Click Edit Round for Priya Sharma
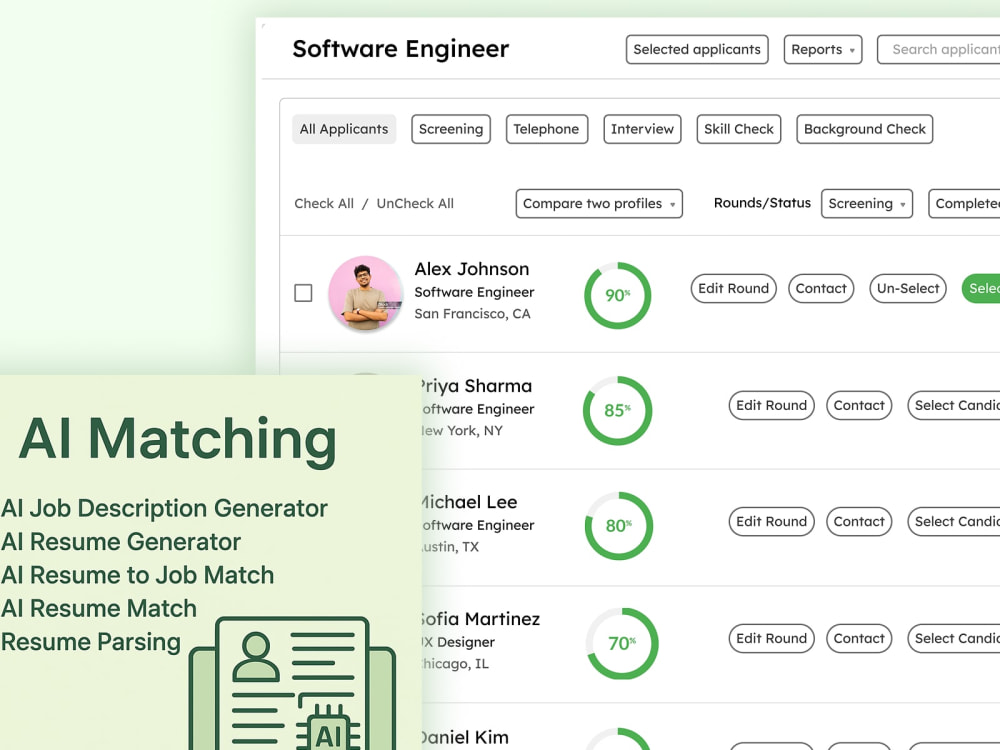The height and width of the screenshot is (750, 1000). point(772,406)
